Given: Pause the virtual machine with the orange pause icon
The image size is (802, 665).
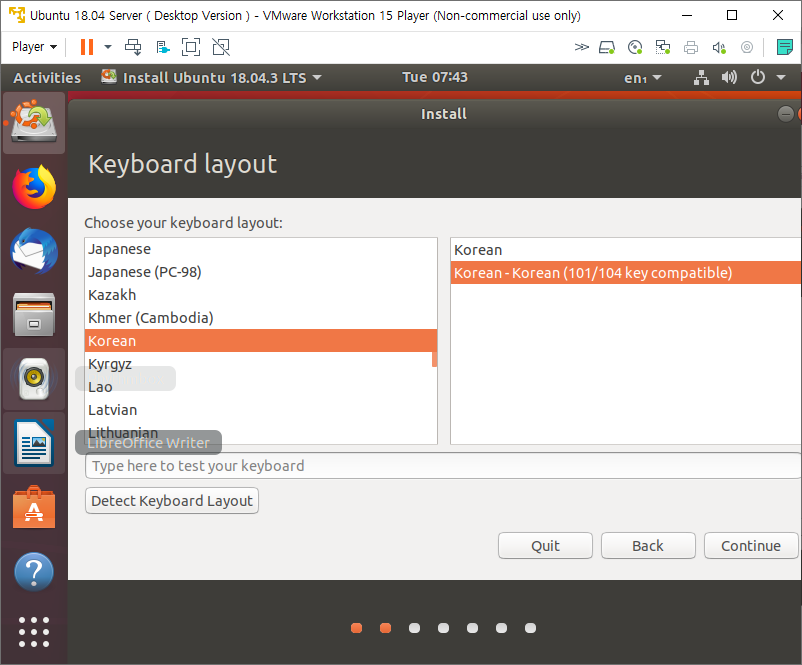Looking at the screenshot, I should pyautogui.click(x=87, y=47).
